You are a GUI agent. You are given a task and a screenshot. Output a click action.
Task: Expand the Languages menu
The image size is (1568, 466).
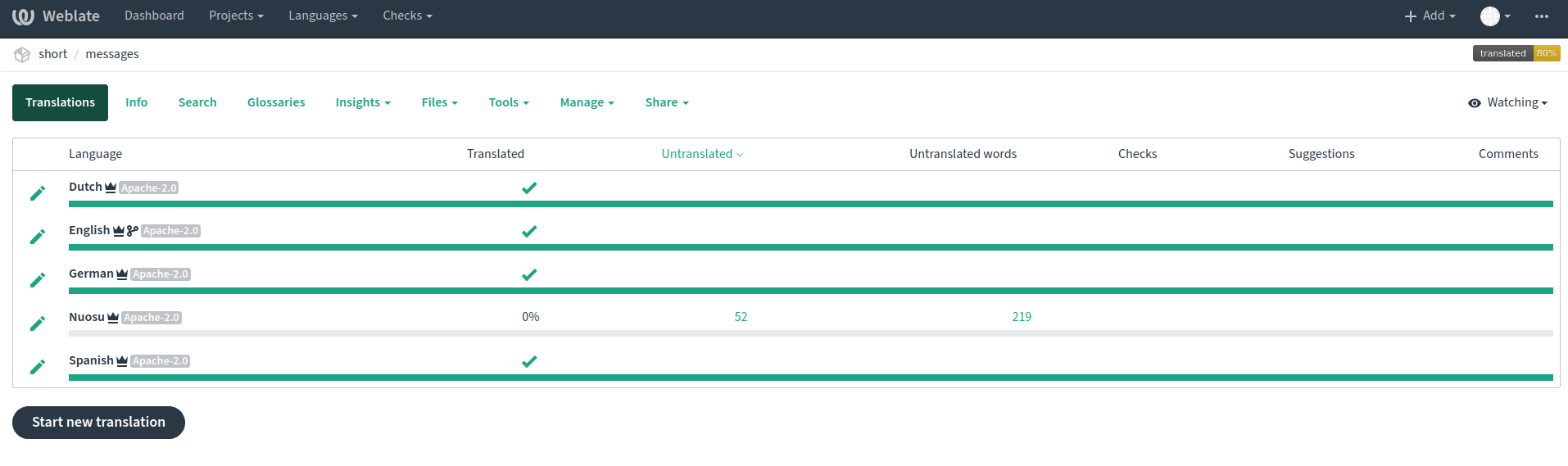point(323,16)
